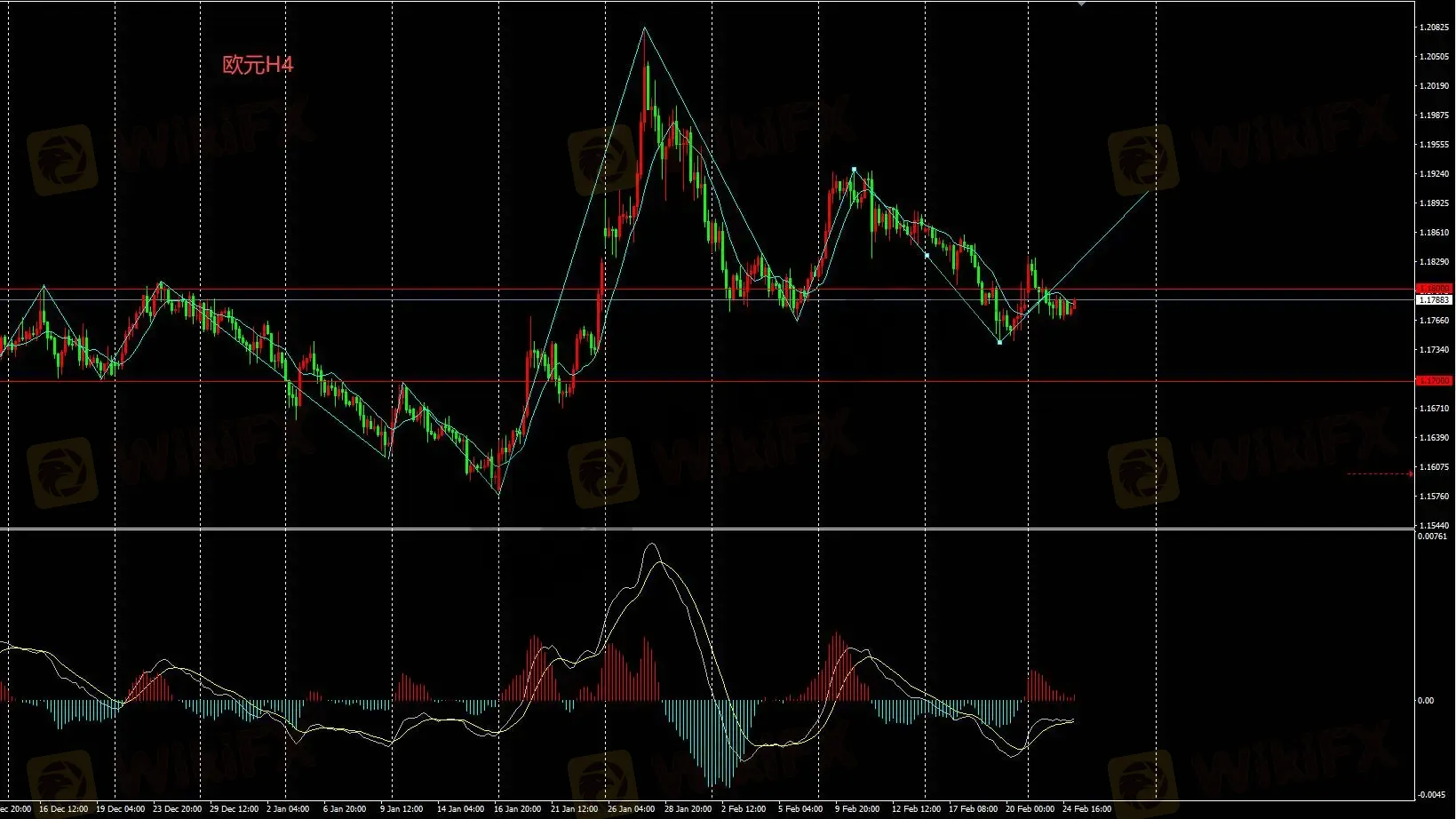Click the 1.16075 price axis label

click(x=1434, y=467)
